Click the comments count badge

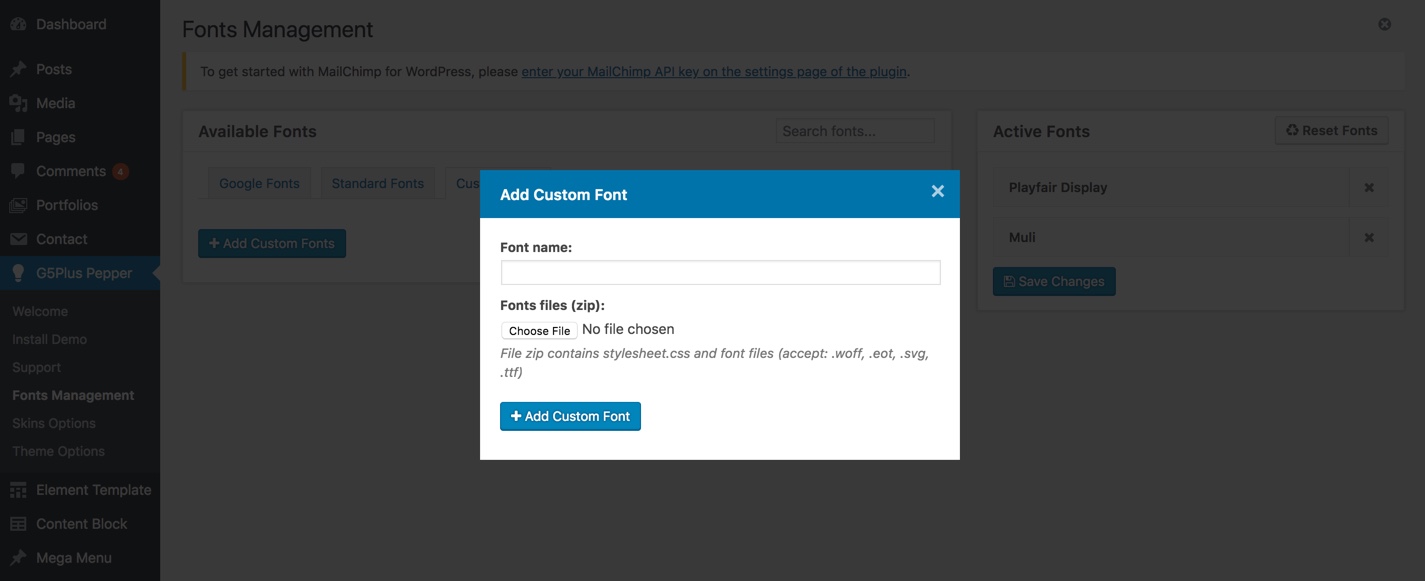(x=121, y=172)
